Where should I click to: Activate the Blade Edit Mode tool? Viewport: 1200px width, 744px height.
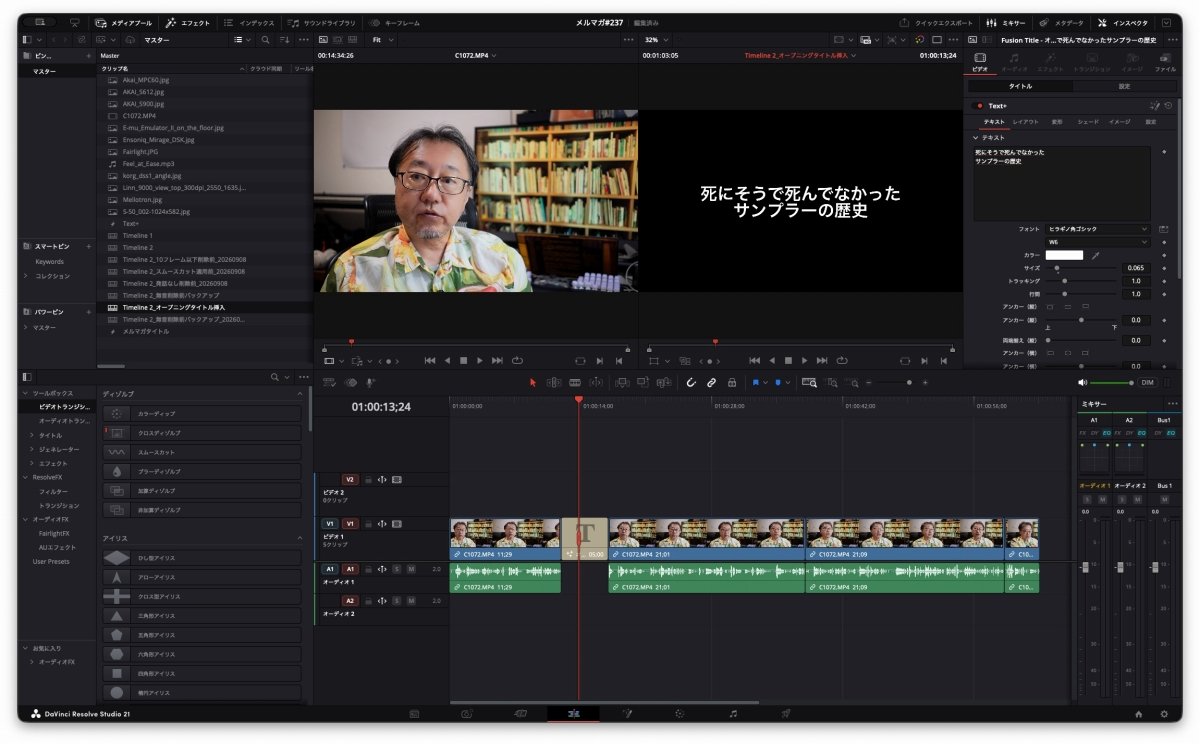point(575,382)
